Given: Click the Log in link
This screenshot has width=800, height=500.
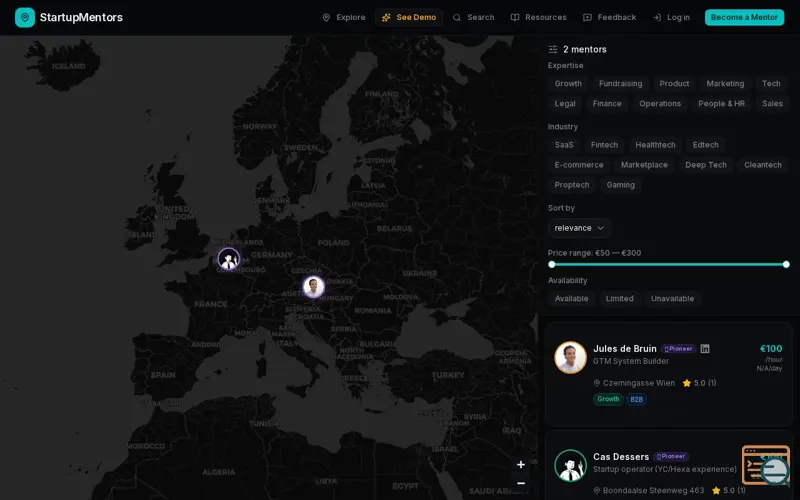Looking at the screenshot, I should click(671, 17).
